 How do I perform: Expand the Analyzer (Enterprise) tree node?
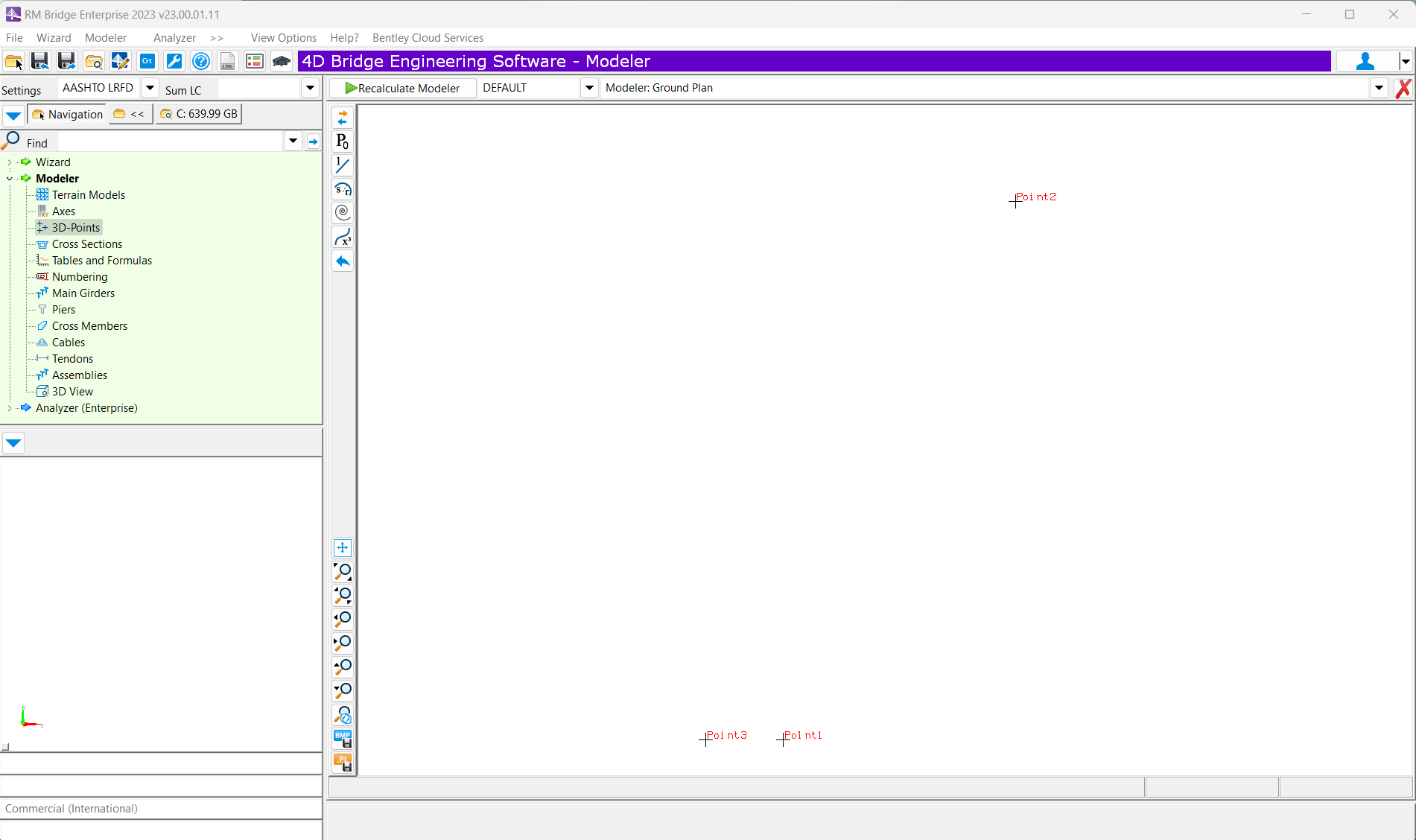tap(9, 408)
